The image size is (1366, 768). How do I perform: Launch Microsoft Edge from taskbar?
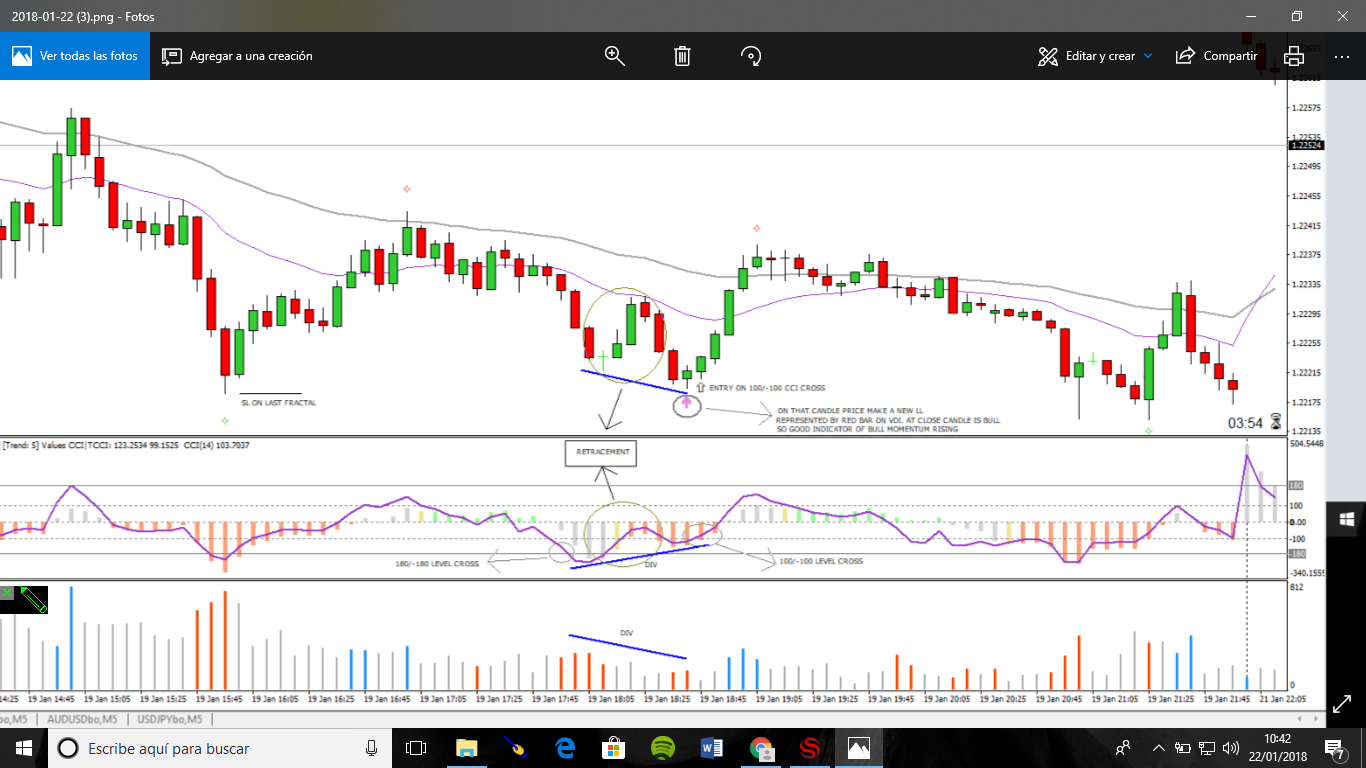(565, 747)
